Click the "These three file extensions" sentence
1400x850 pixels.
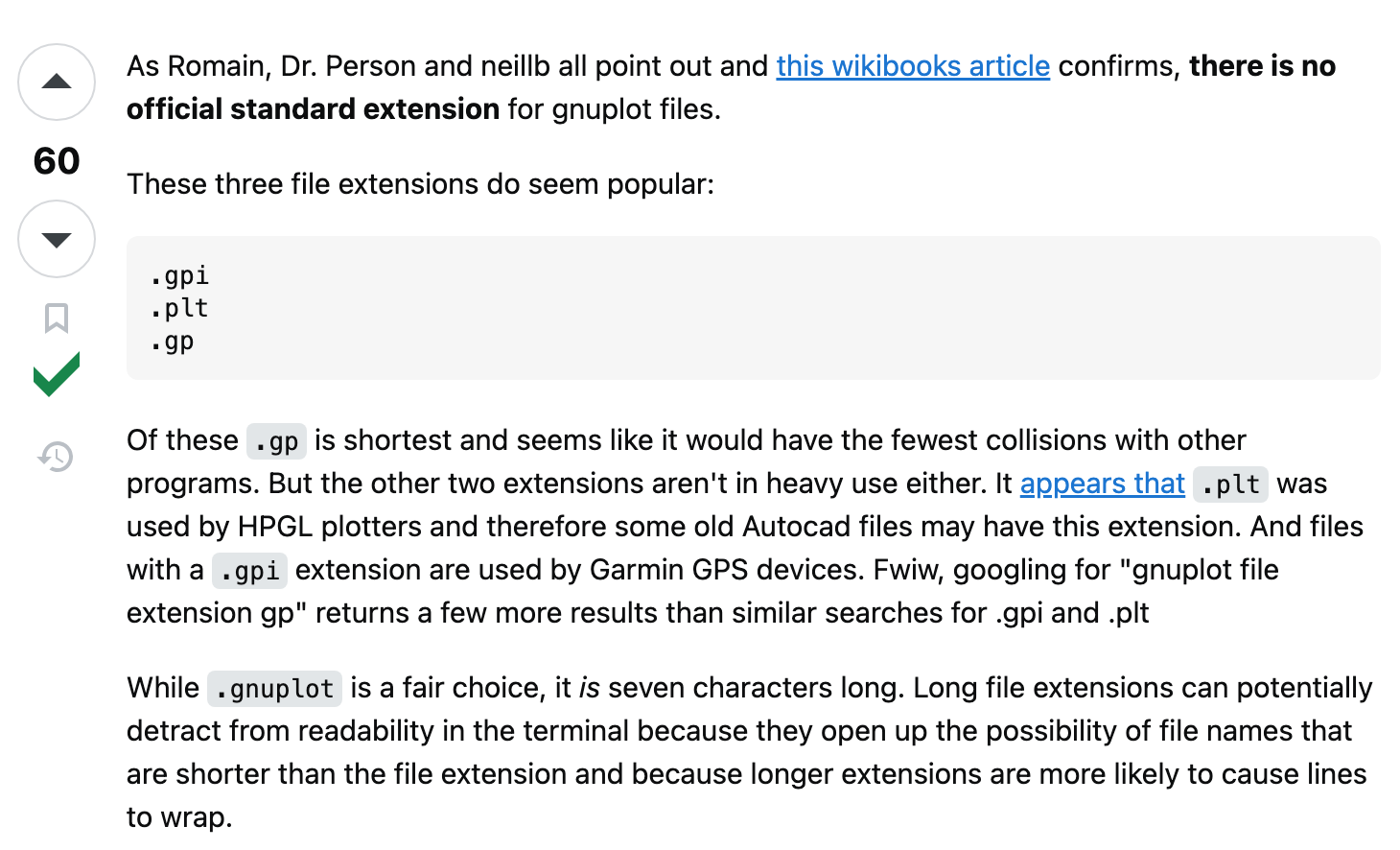(x=420, y=184)
